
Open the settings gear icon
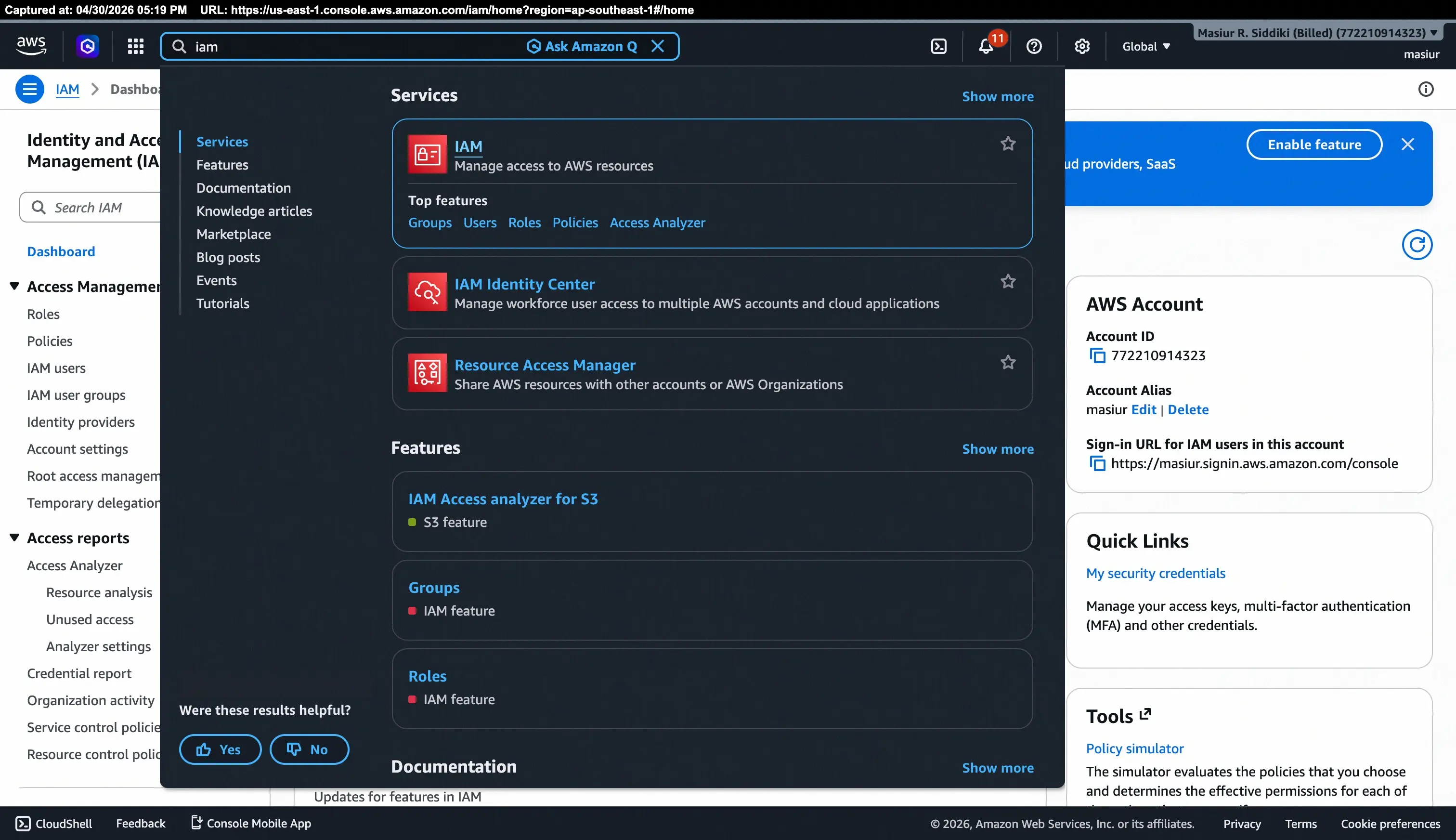pyautogui.click(x=1082, y=46)
